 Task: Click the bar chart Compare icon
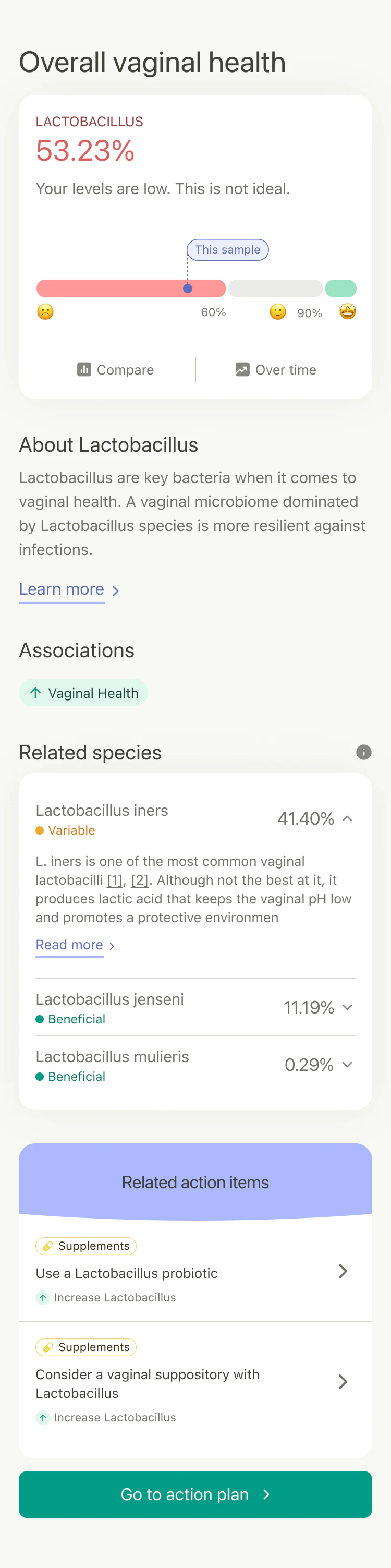[x=84, y=369]
